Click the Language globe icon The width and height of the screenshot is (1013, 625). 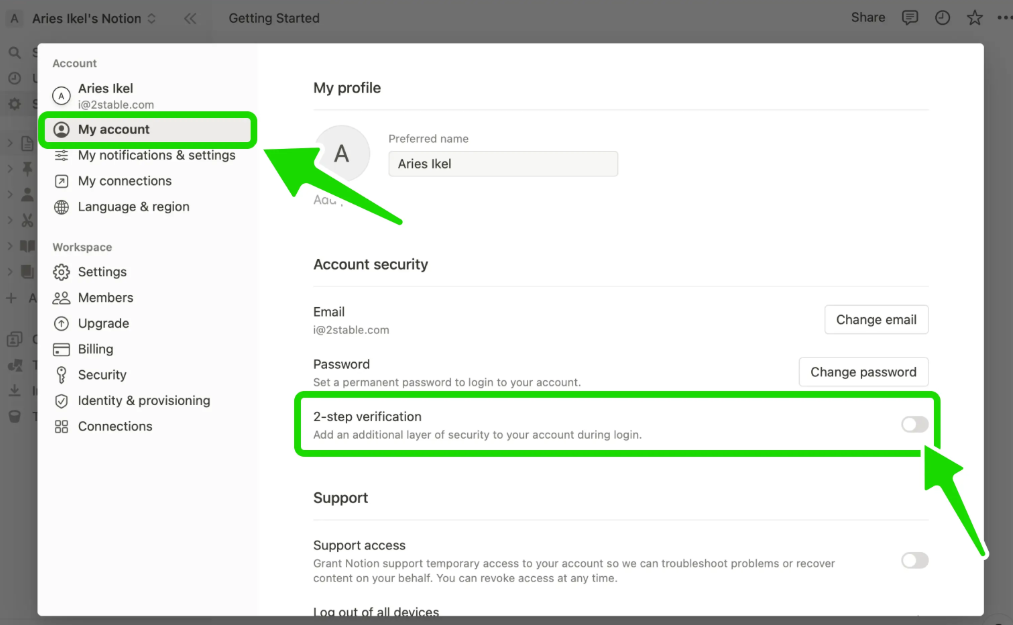click(61, 207)
